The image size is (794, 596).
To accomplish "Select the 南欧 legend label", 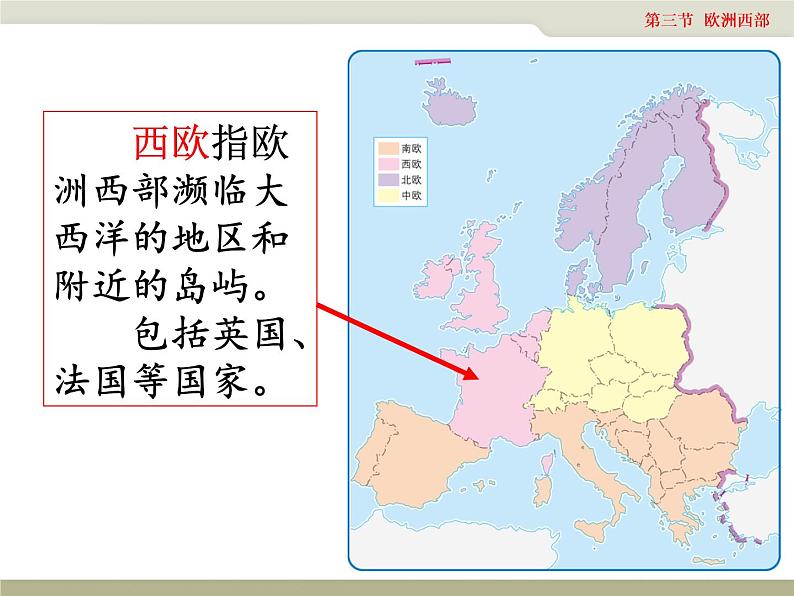I will (412, 148).
